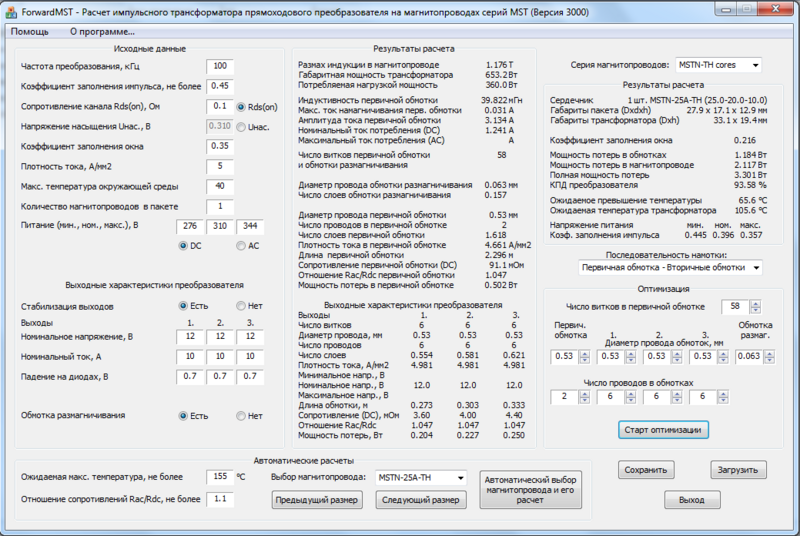Click stepper for winding 3 wire diameter
Viewport: 800px width, 536px height.
[x=722, y=356]
